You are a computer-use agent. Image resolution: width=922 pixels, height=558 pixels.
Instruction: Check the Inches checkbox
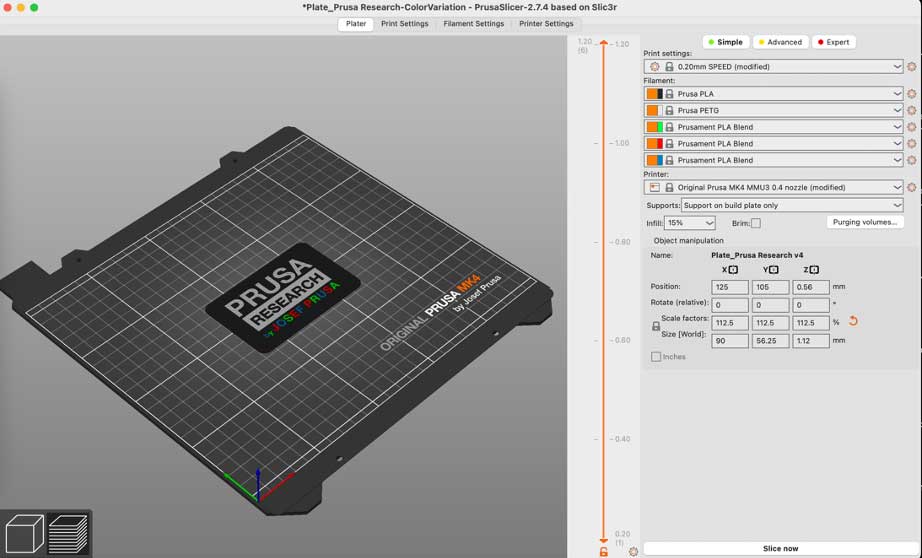pos(656,356)
